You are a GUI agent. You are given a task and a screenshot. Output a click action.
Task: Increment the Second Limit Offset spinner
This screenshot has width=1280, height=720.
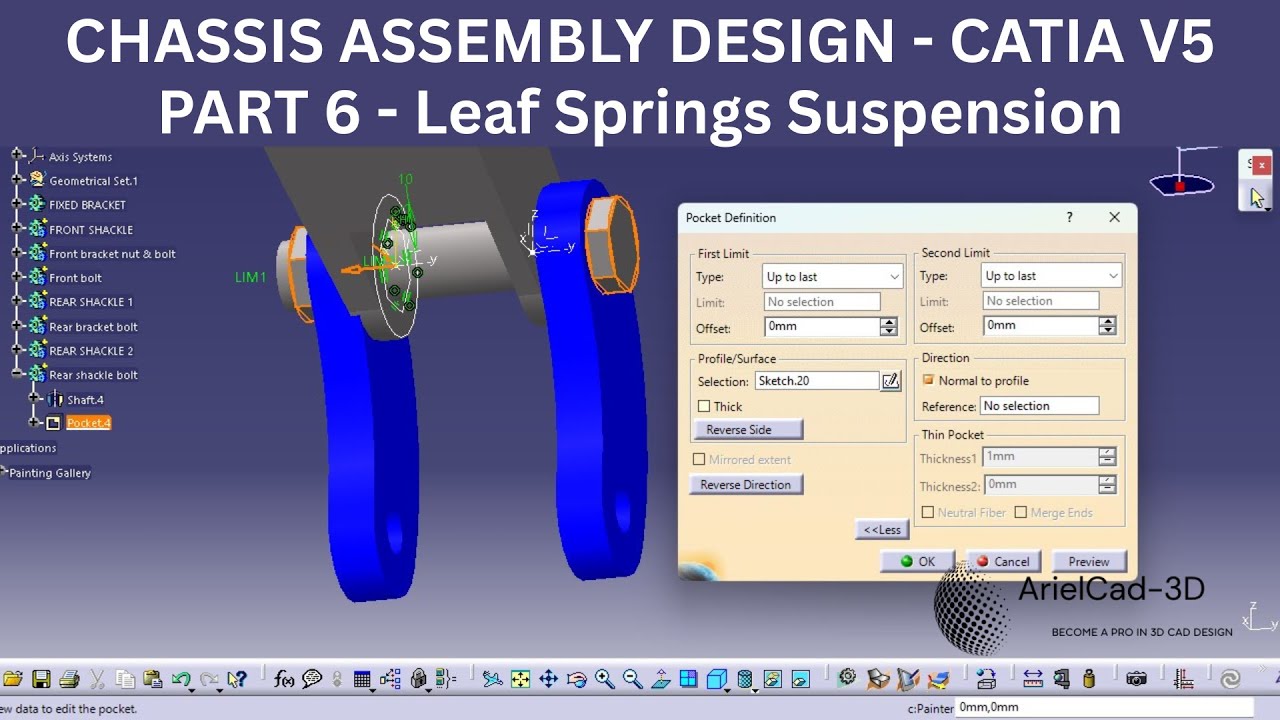click(1107, 321)
